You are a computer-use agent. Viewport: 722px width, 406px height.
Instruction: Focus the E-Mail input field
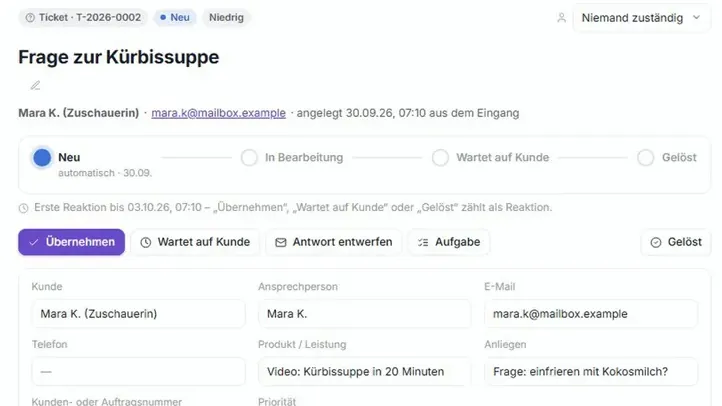[x=591, y=314]
